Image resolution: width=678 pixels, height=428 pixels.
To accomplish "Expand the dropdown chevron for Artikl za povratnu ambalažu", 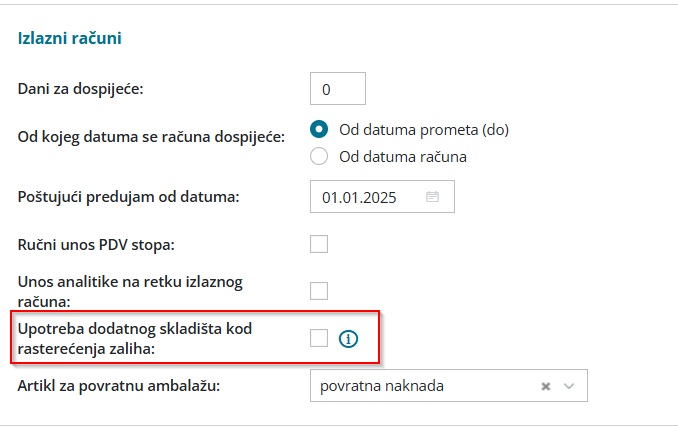I will [569, 386].
